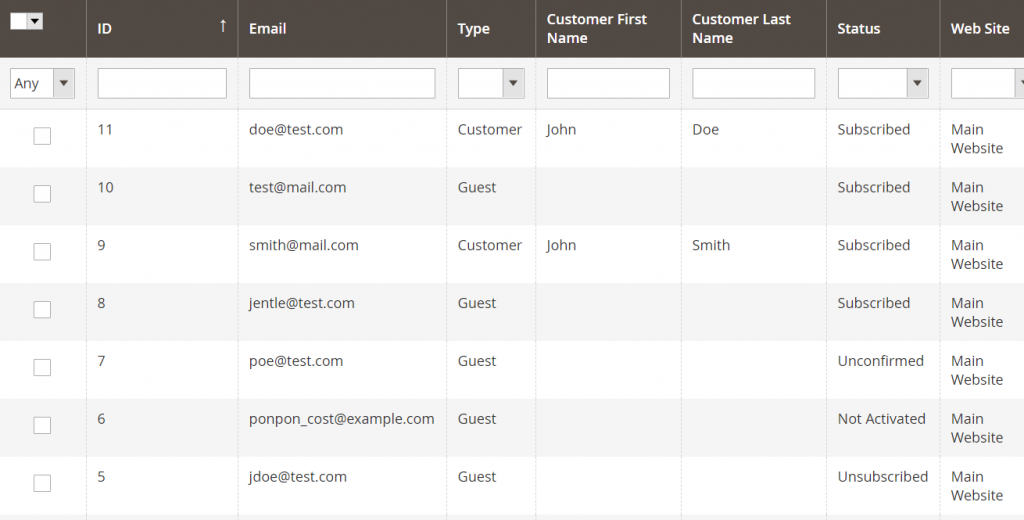Focus the ID filter input field
The height and width of the screenshot is (520, 1024).
click(162, 84)
